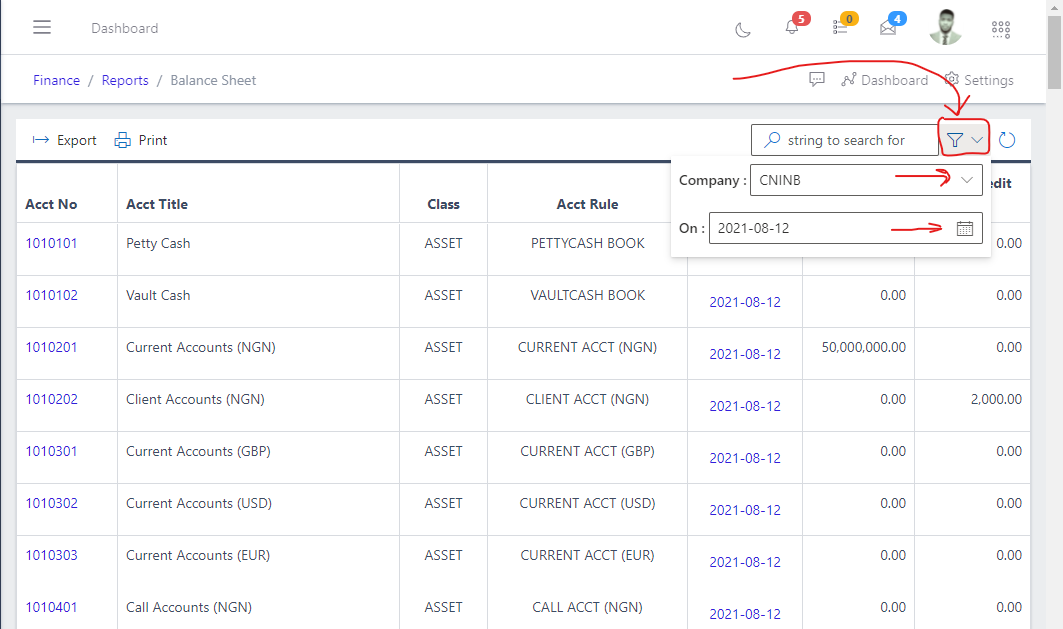Sort by Acct Rule column header
The image size is (1063, 629).
click(587, 204)
